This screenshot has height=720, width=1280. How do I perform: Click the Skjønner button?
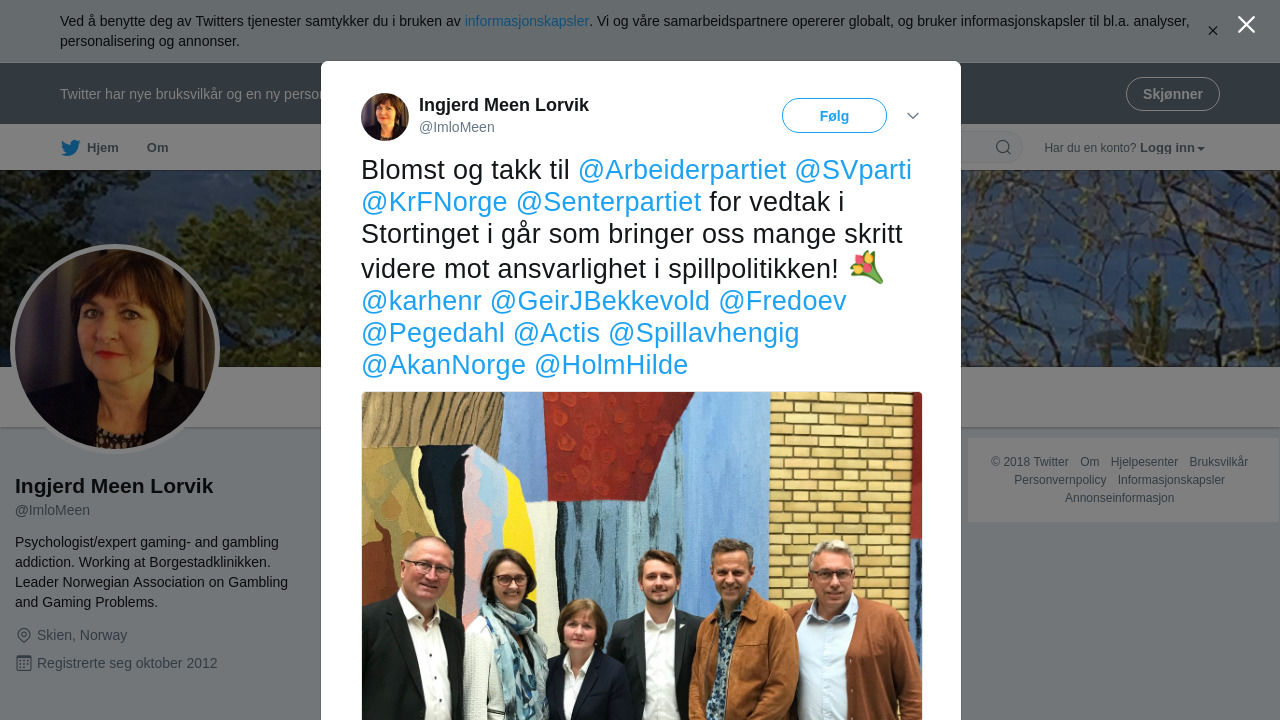(1172, 94)
